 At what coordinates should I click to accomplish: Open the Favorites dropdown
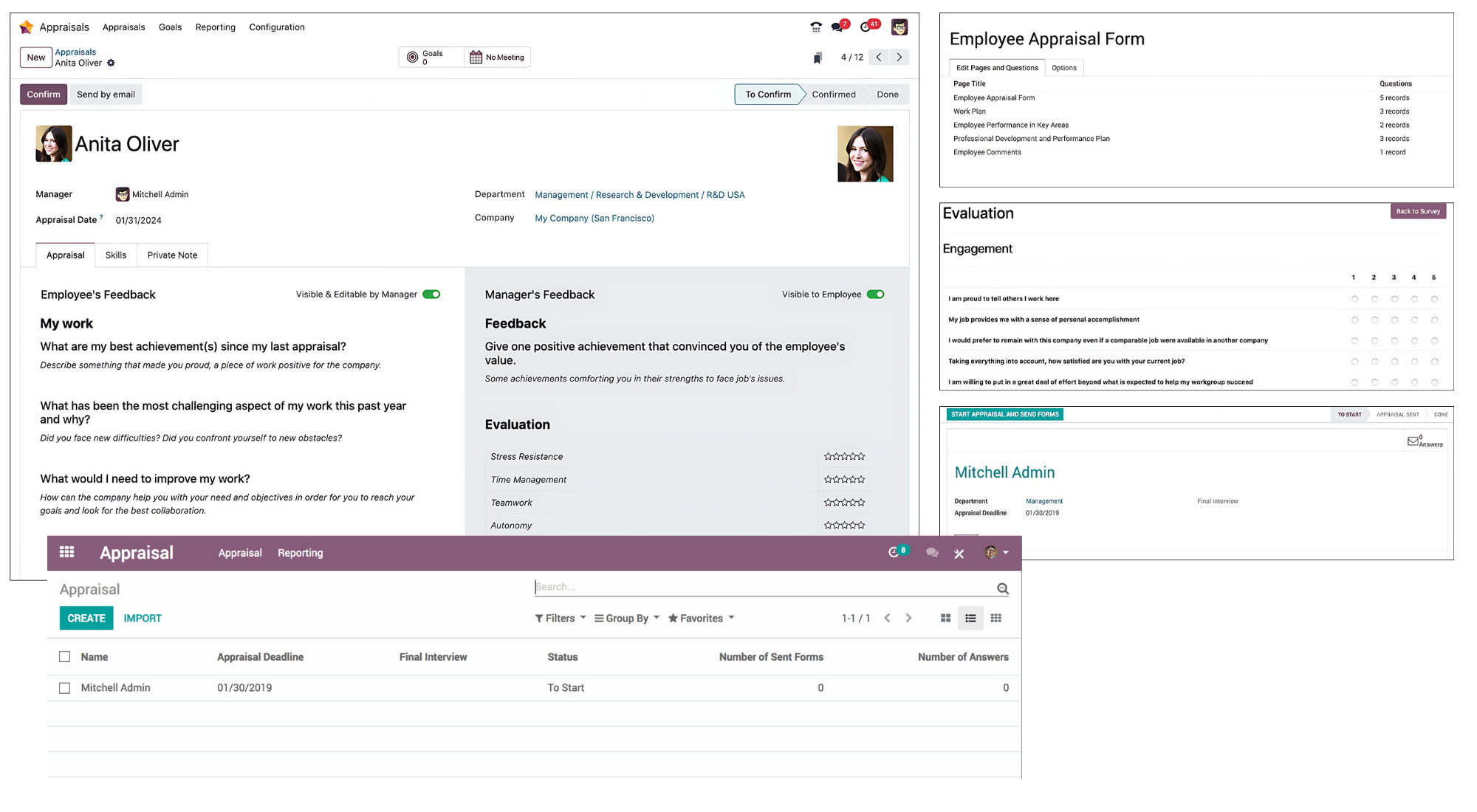[701, 618]
